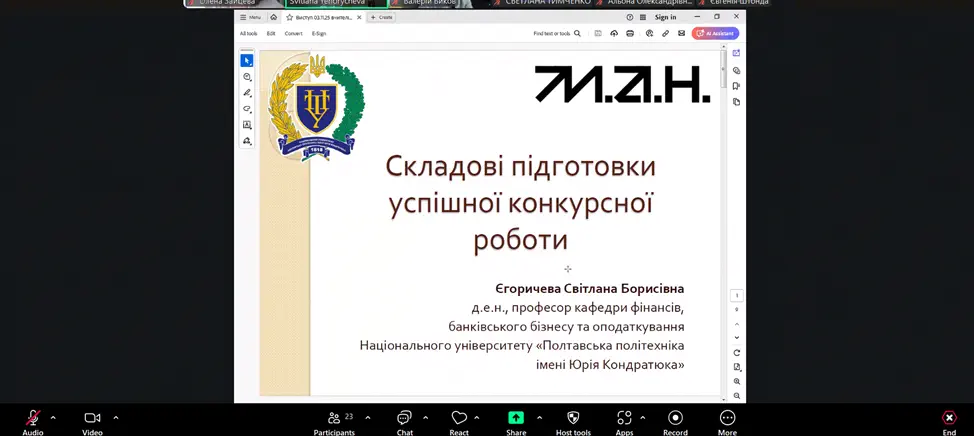Open the print icon in Acrobat toolbar
The width and height of the screenshot is (974, 436).
pyautogui.click(x=630, y=33)
